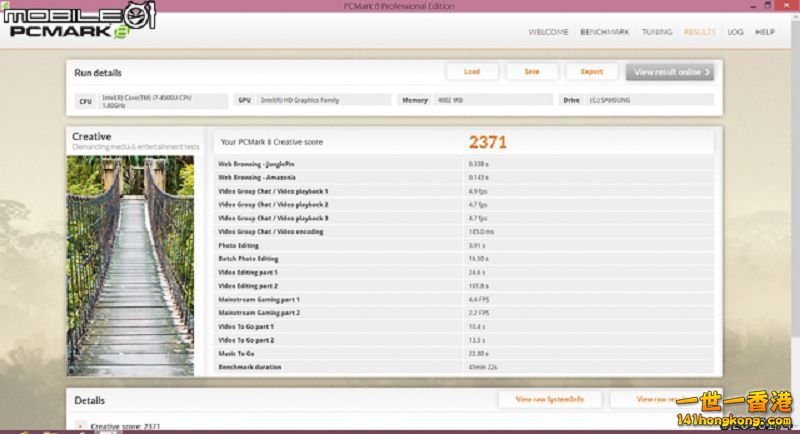Click Mainstream Gaming part 1 row

pyautogui.click(x=464, y=299)
